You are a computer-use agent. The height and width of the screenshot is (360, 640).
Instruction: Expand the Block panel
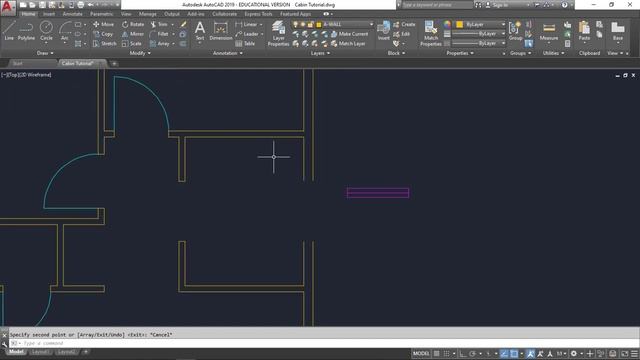tap(396, 53)
